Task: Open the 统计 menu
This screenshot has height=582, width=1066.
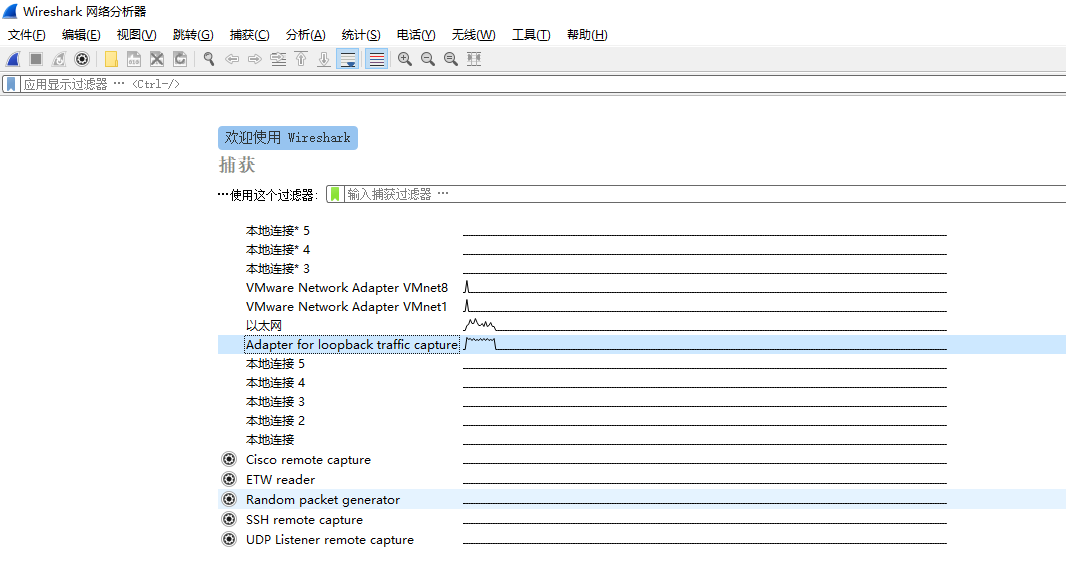Action: [x=361, y=35]
